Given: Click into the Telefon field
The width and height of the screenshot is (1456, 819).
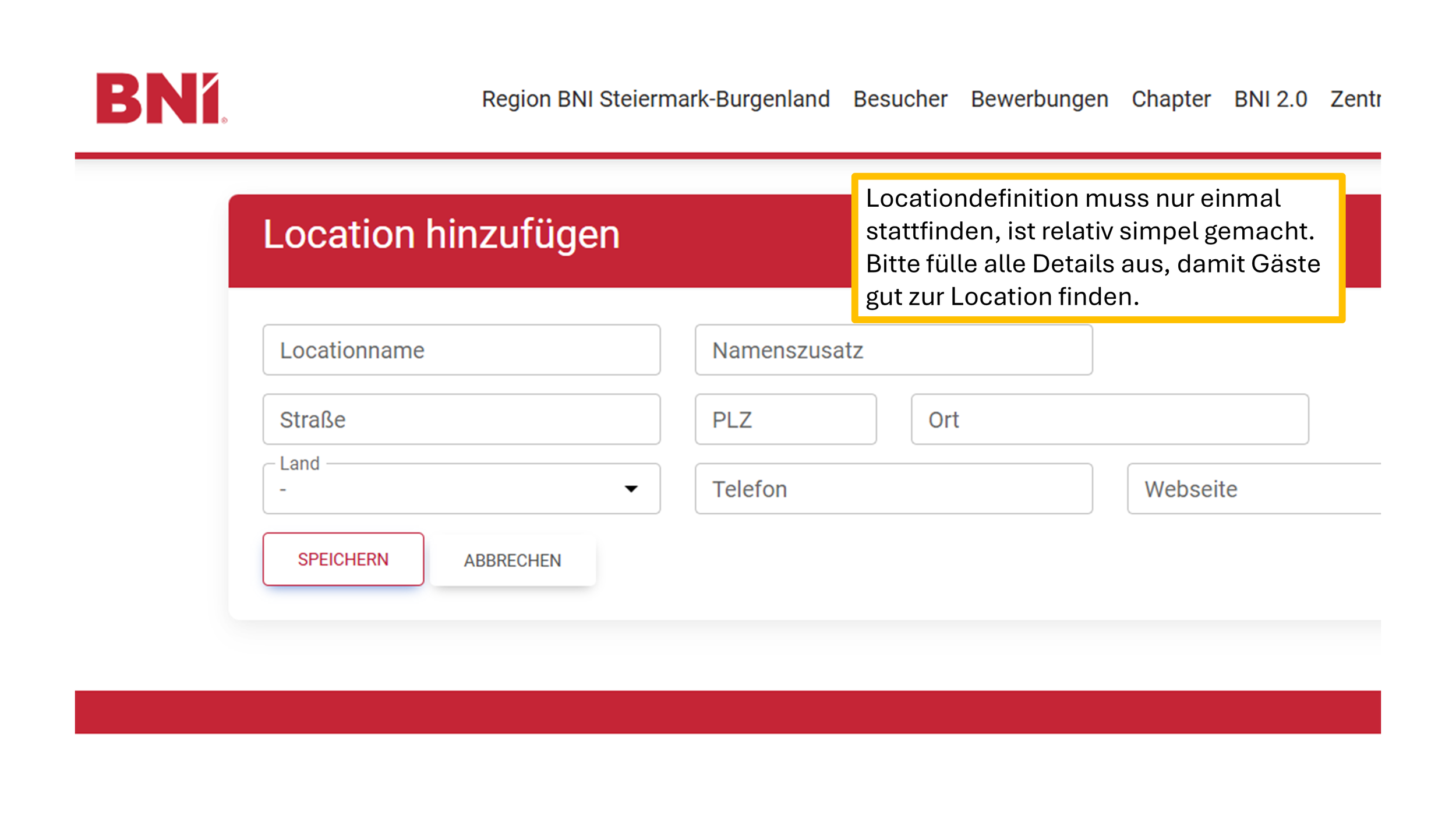Looking at the screenshot, I should [893, 489].
